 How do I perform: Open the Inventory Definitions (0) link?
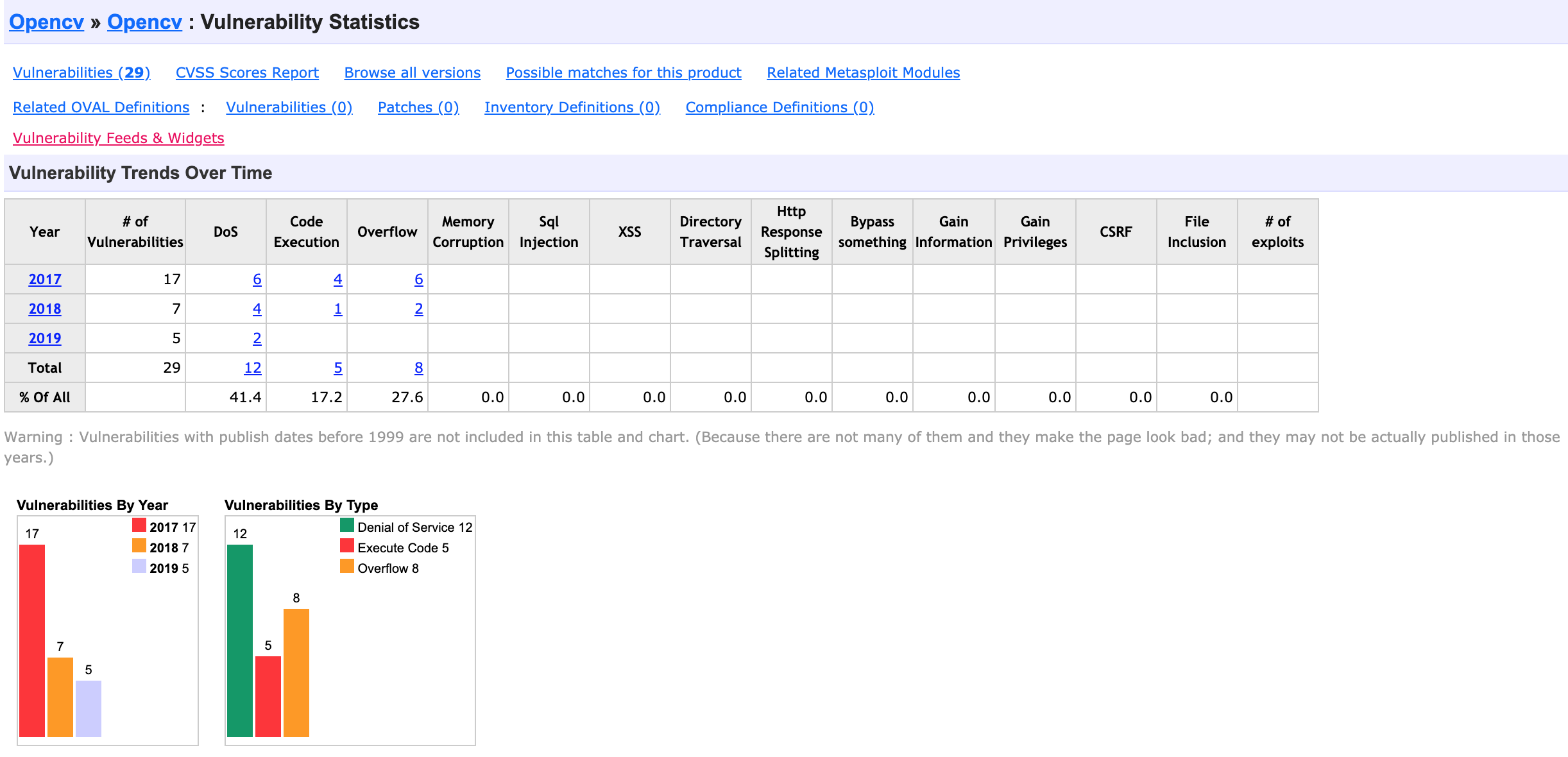(572, 107)
